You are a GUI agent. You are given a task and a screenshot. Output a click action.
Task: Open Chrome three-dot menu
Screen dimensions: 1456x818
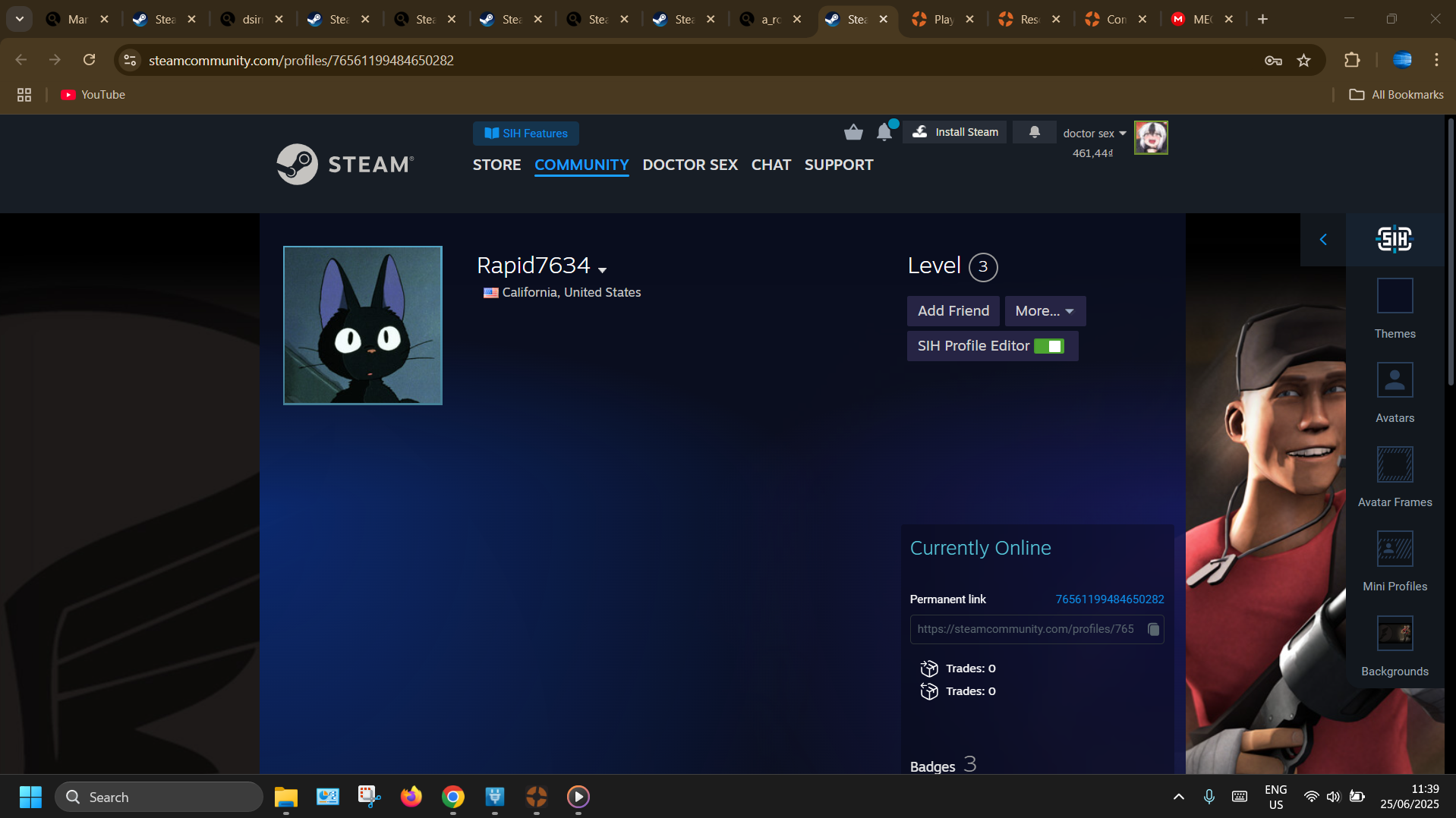(x=1436, y=60)
